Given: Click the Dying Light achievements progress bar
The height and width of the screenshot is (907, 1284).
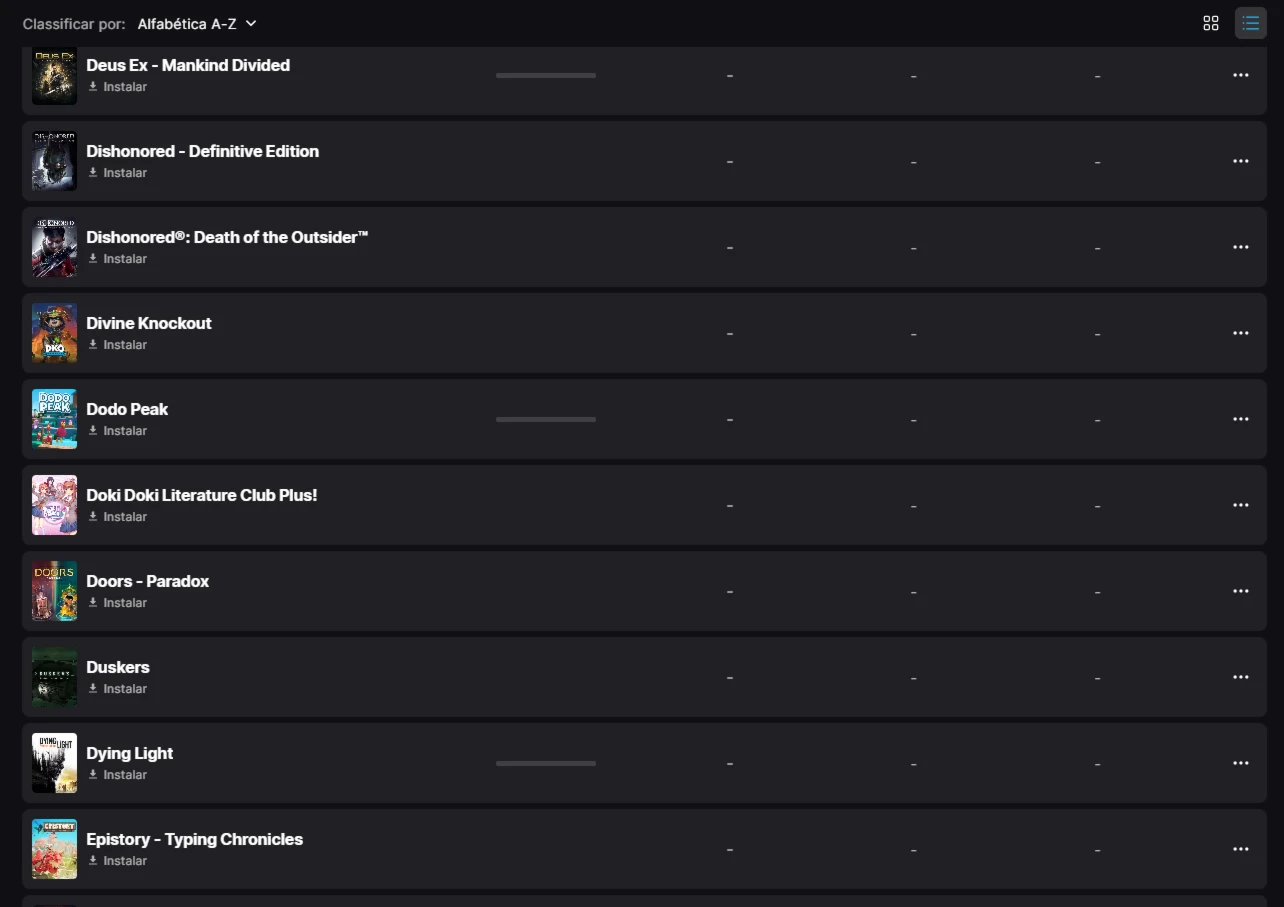Looking at the screenshot, I should point(546,763).
